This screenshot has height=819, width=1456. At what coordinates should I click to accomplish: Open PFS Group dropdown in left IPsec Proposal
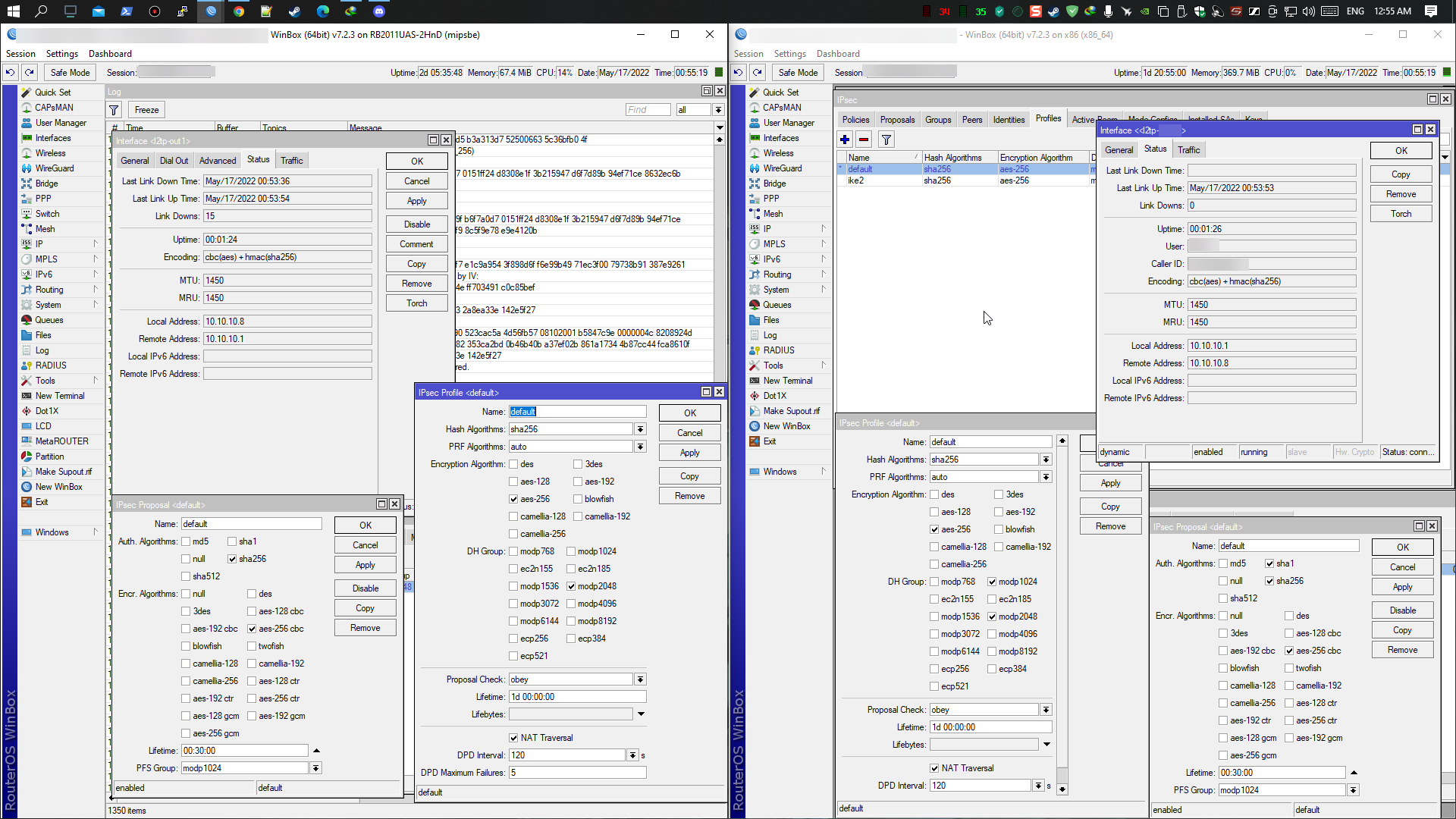coord(315,768)
